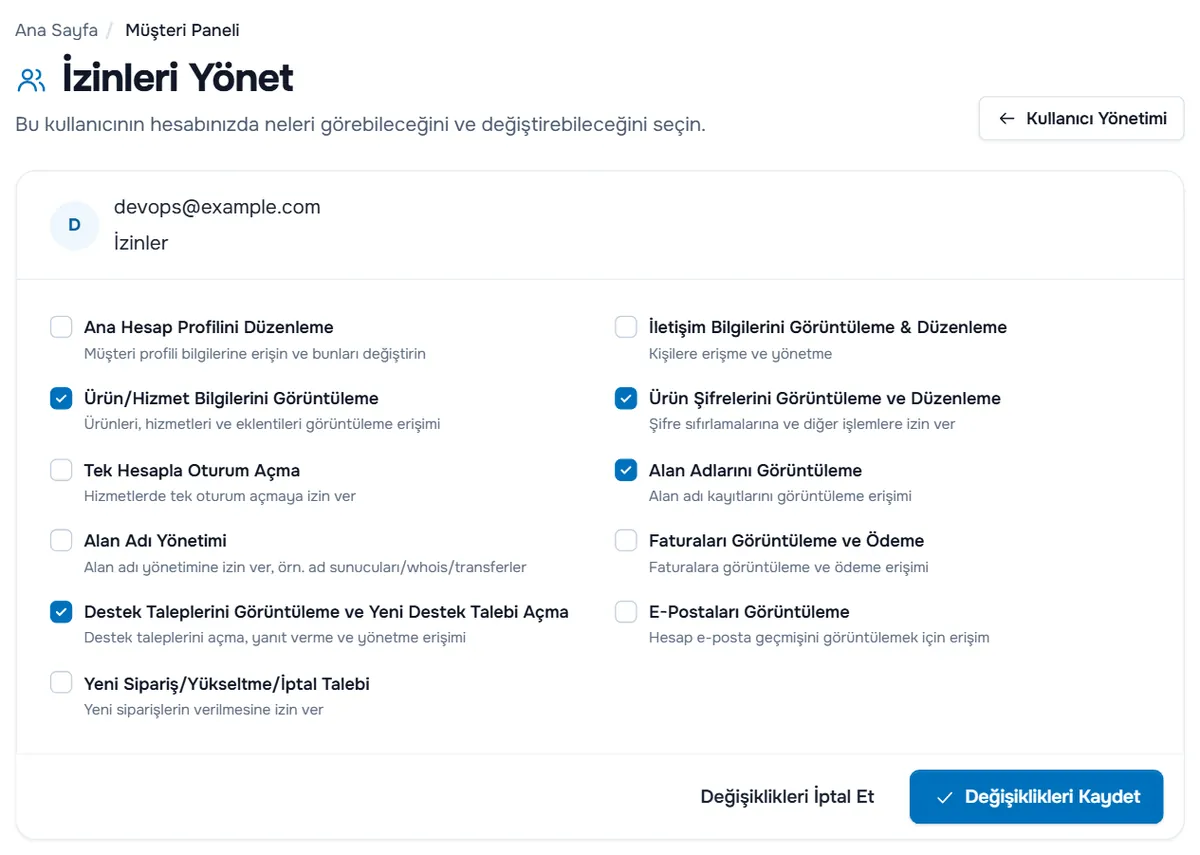
Task: Tick the Tek Hesapla Oturum Açma checkbox
Action: tap(61, 470)
